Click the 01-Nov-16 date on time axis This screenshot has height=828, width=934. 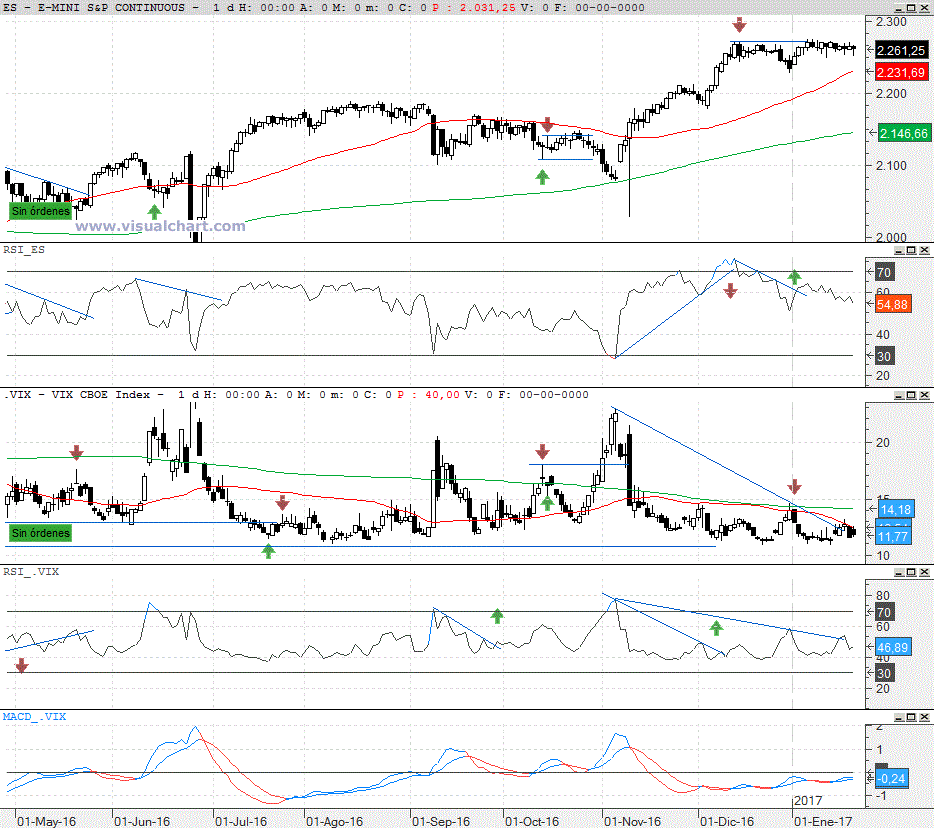(x=632, y=821)
